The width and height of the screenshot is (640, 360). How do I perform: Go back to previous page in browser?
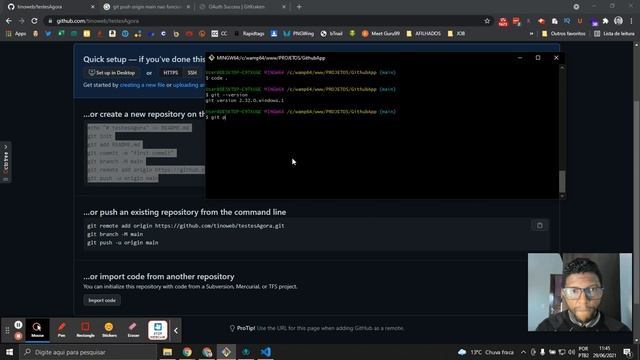pyautogui.click(x=9, y=21)
